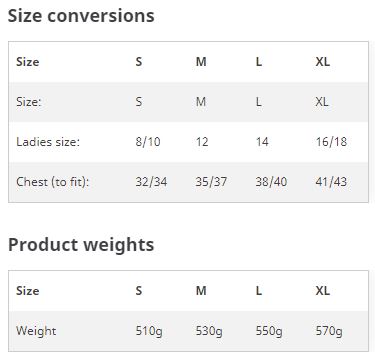375x361 pixels.
Task: Click the 41/43 chest measurement cell
Action: [x=331, y=182]
